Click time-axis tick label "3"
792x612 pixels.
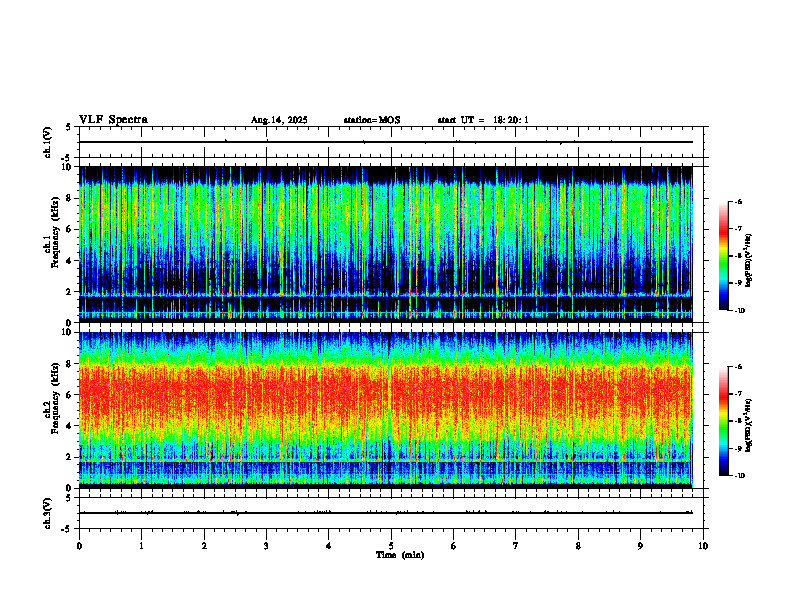click(x=266, y=546)
